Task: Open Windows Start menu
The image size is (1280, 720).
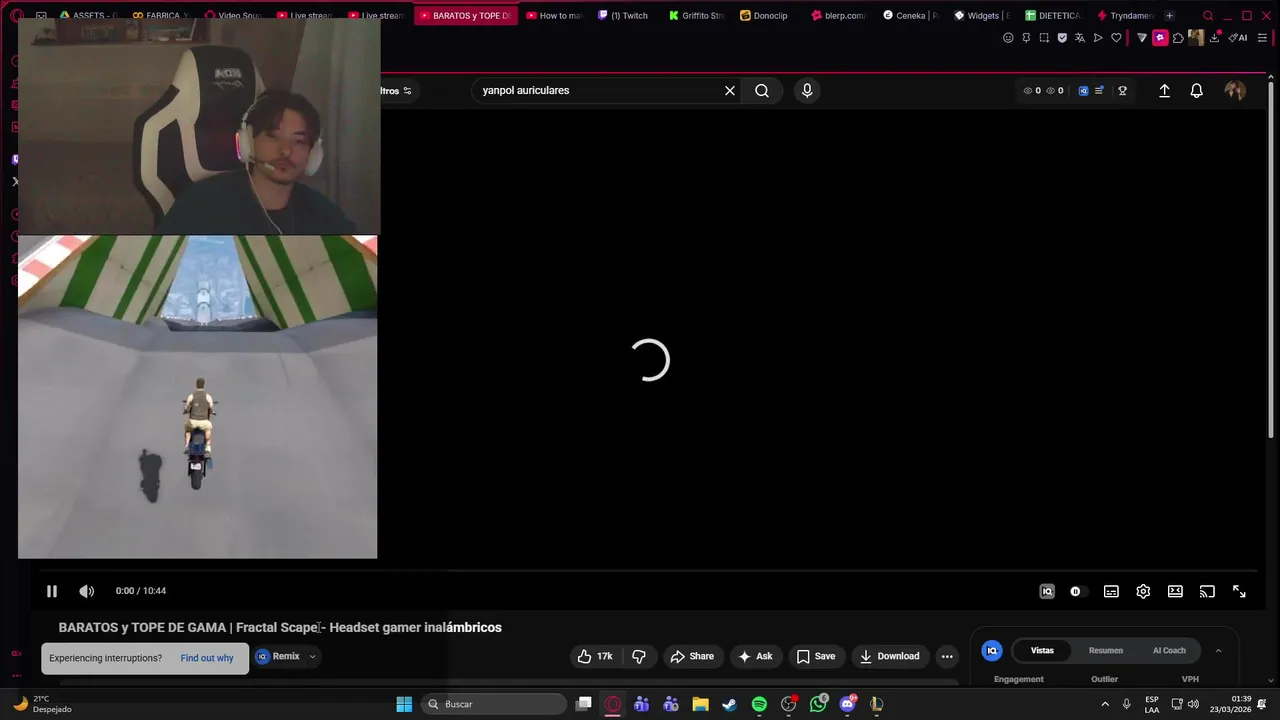Action: [404, 704]
